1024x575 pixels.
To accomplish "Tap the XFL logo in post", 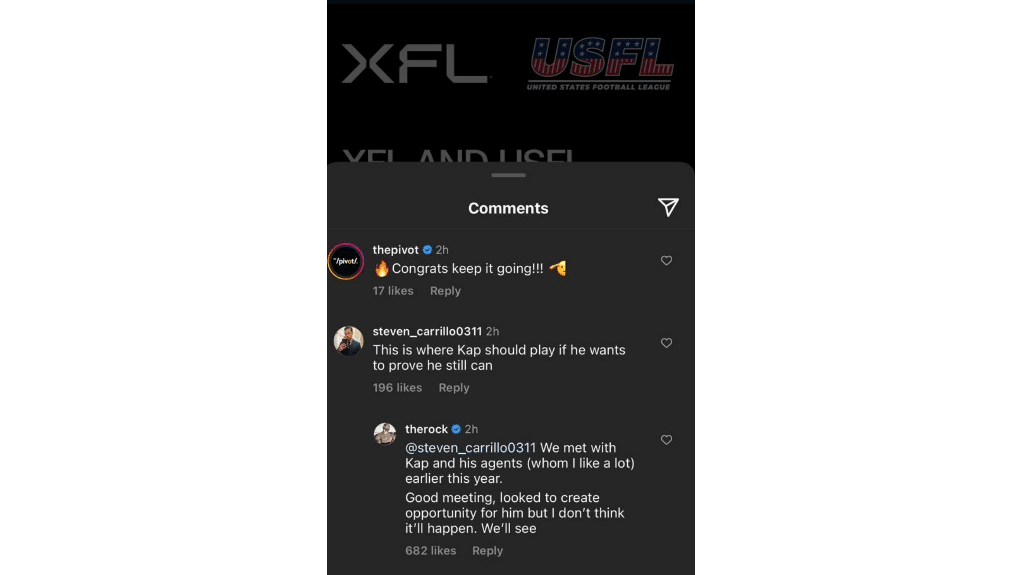I will point(415,63).
